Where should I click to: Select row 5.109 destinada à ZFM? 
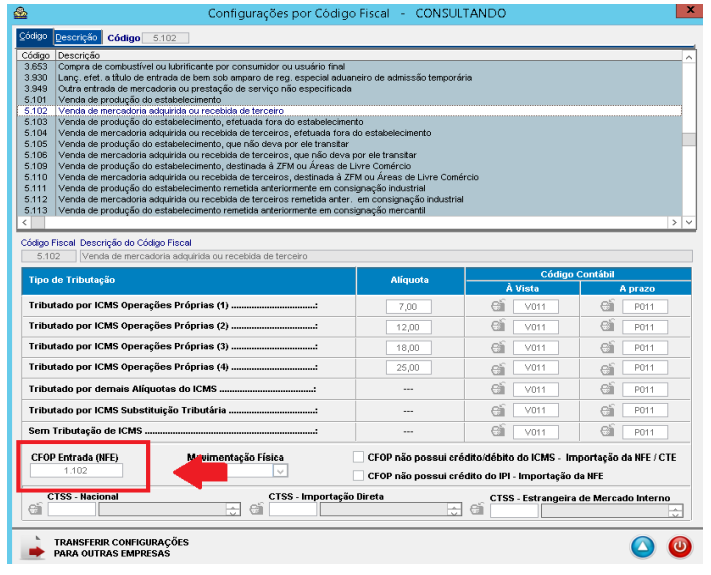coord(350,166)
